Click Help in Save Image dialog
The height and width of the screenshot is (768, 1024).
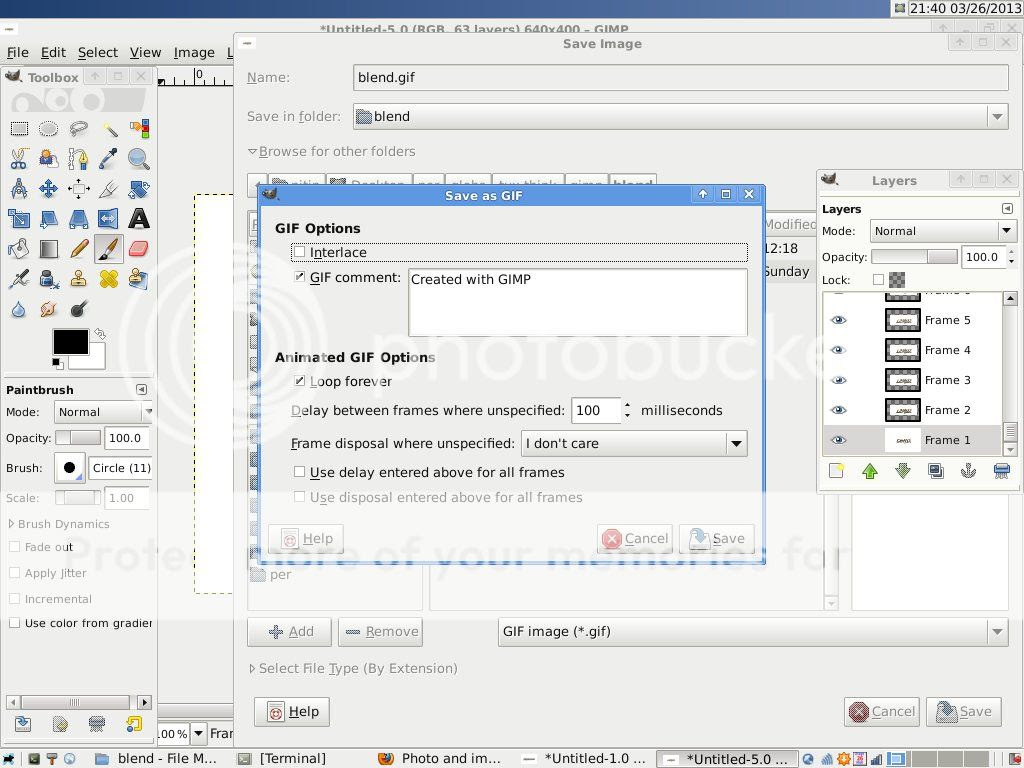coord(292,711)
